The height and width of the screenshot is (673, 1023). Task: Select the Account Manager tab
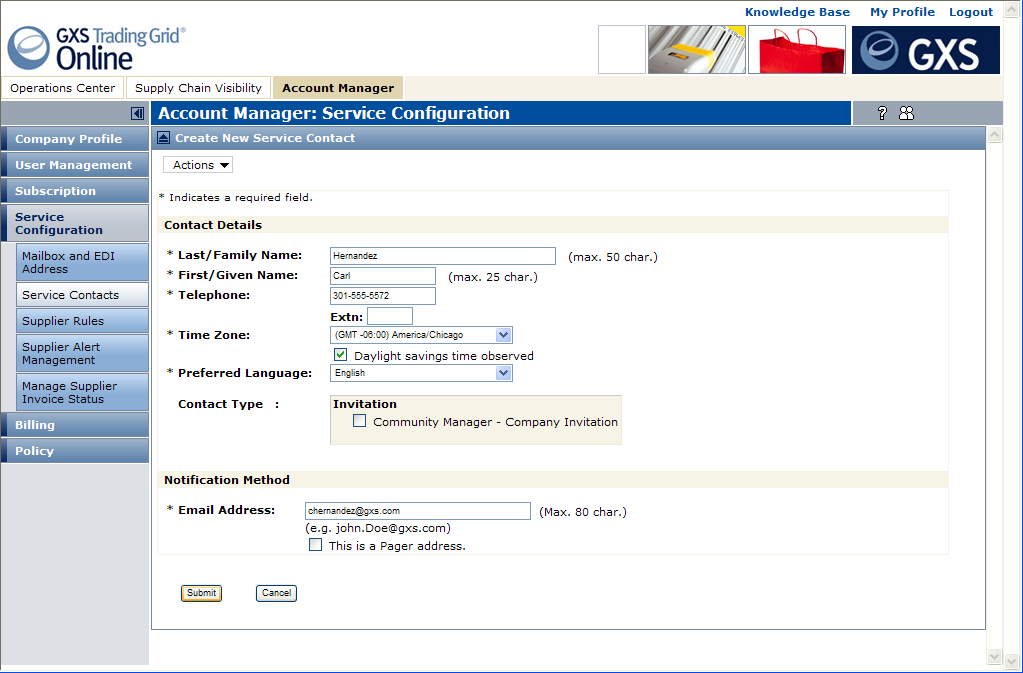338,88
